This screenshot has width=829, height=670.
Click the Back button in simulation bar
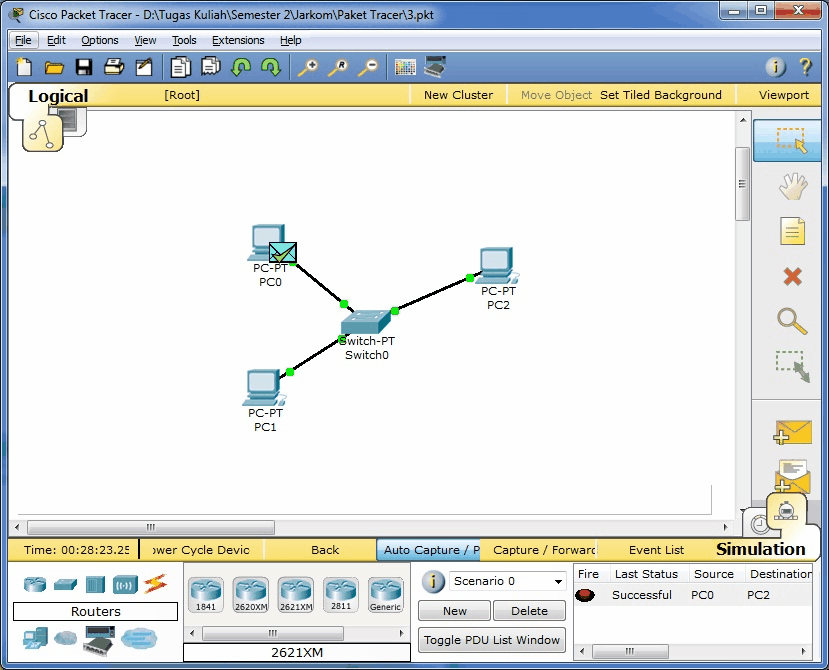[x=325, y=550]
